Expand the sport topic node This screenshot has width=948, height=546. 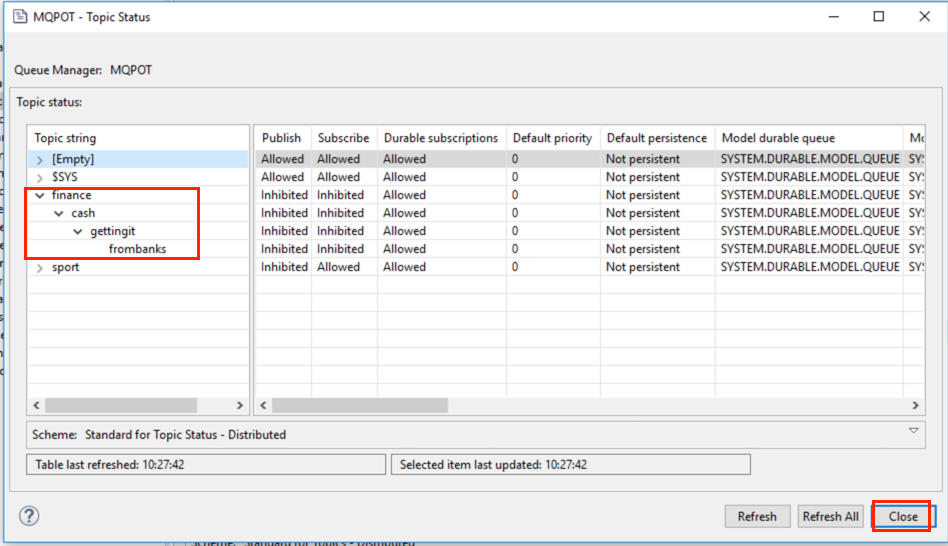tap(40, 268)
